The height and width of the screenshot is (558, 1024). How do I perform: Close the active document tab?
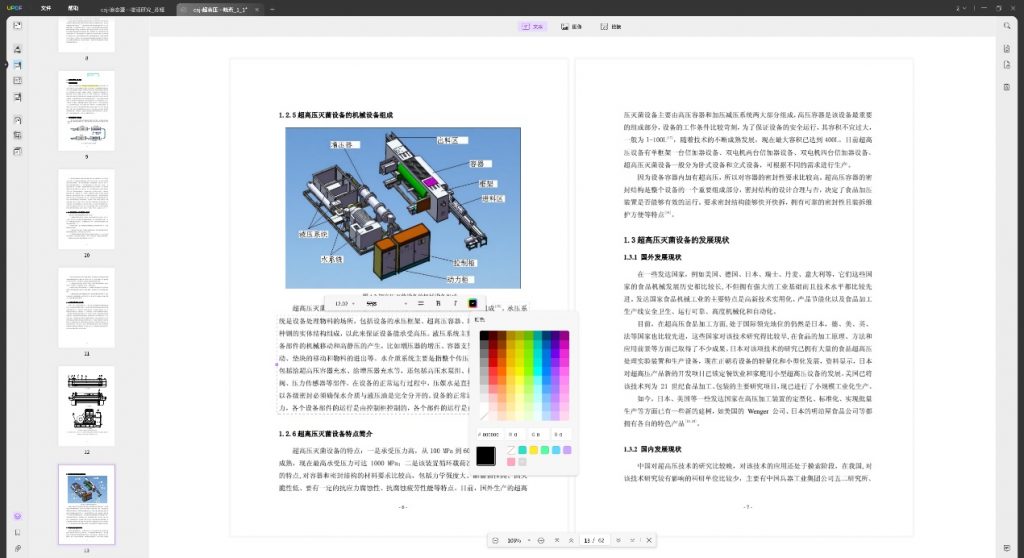(x=257, y=10)
